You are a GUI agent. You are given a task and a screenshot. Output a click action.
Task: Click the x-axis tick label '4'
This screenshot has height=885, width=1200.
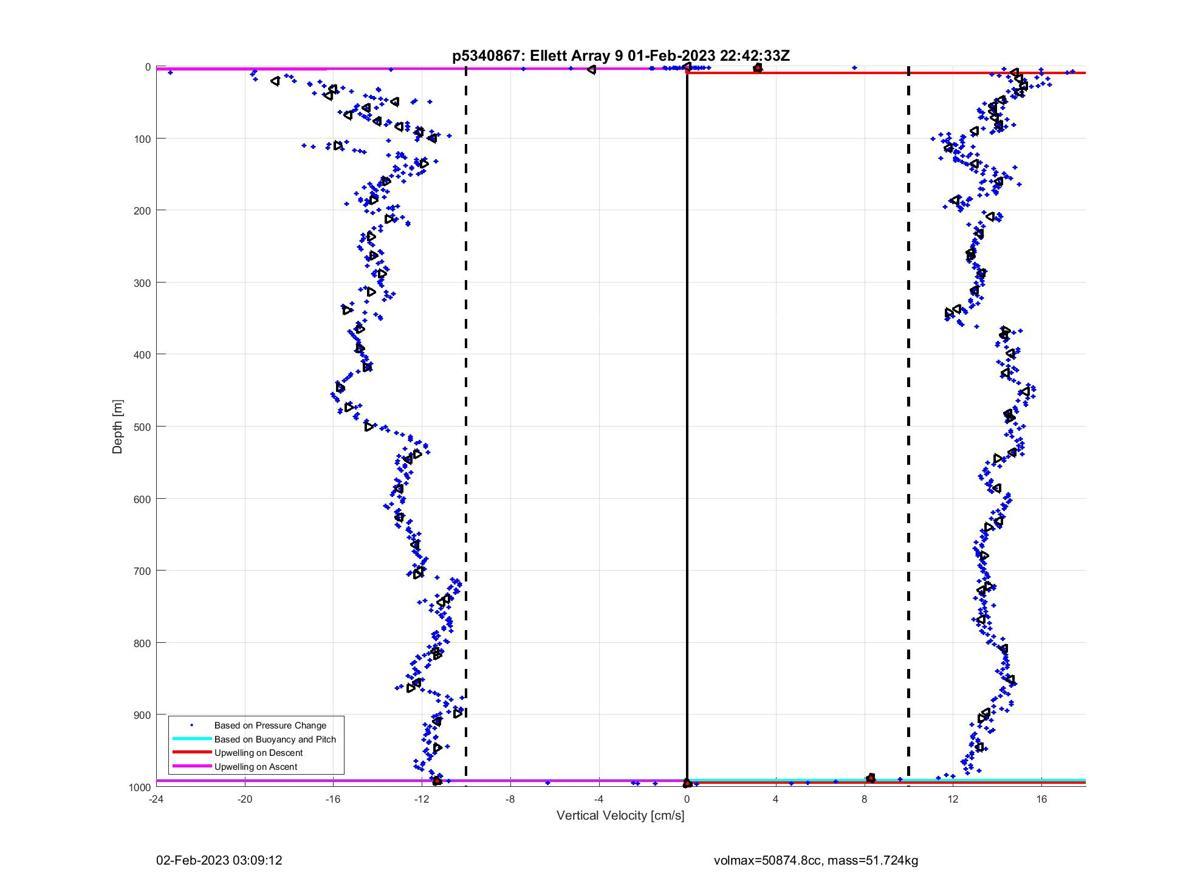click(x=776, y=799)
